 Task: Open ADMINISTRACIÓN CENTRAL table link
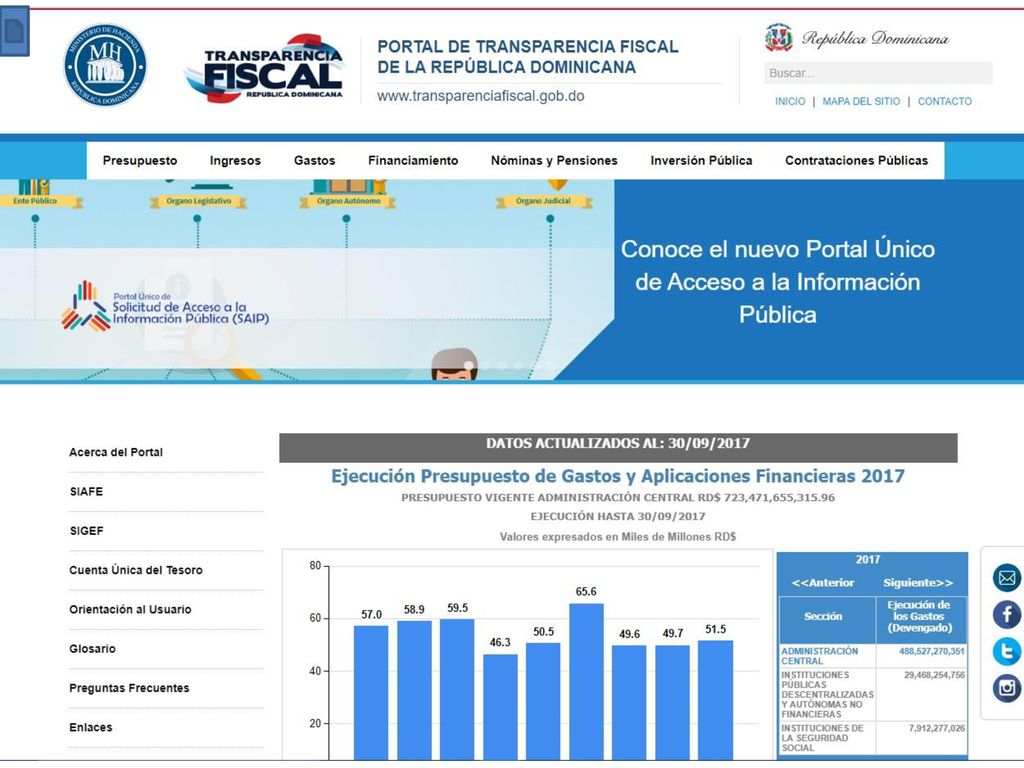pos(819,656)
